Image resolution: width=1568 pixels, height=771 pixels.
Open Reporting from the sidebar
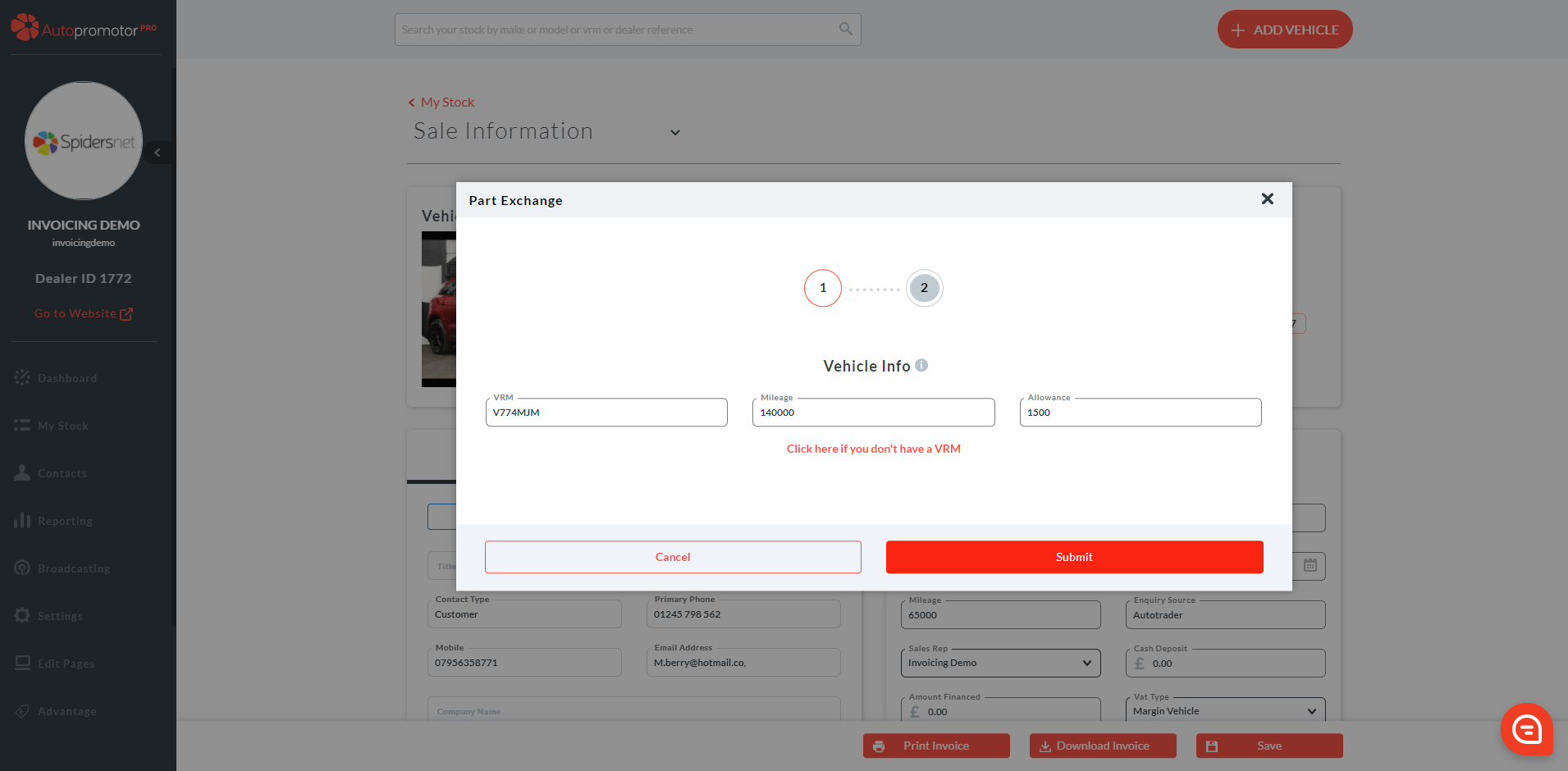pos(65,521)
